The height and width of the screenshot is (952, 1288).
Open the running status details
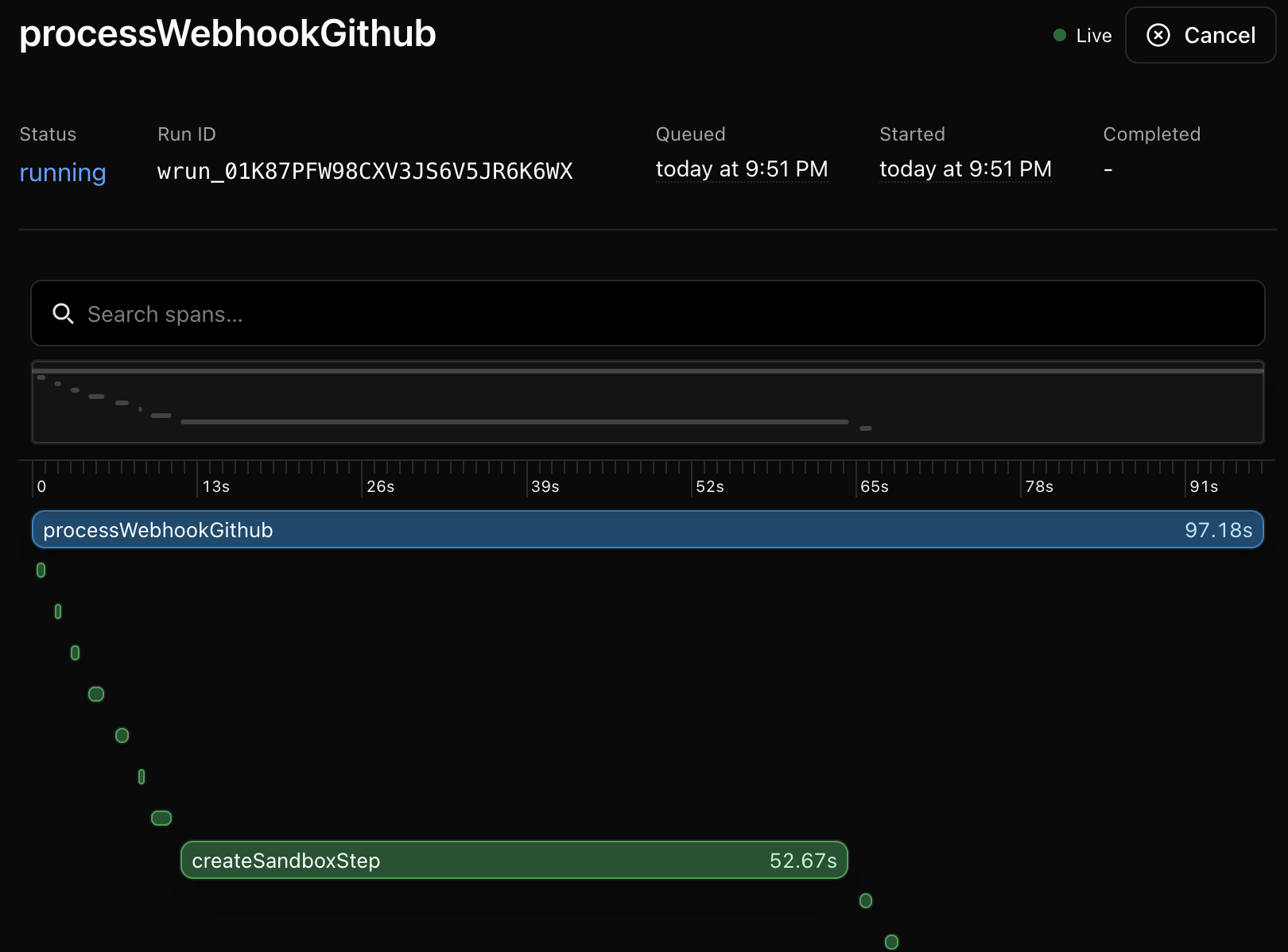62,172
